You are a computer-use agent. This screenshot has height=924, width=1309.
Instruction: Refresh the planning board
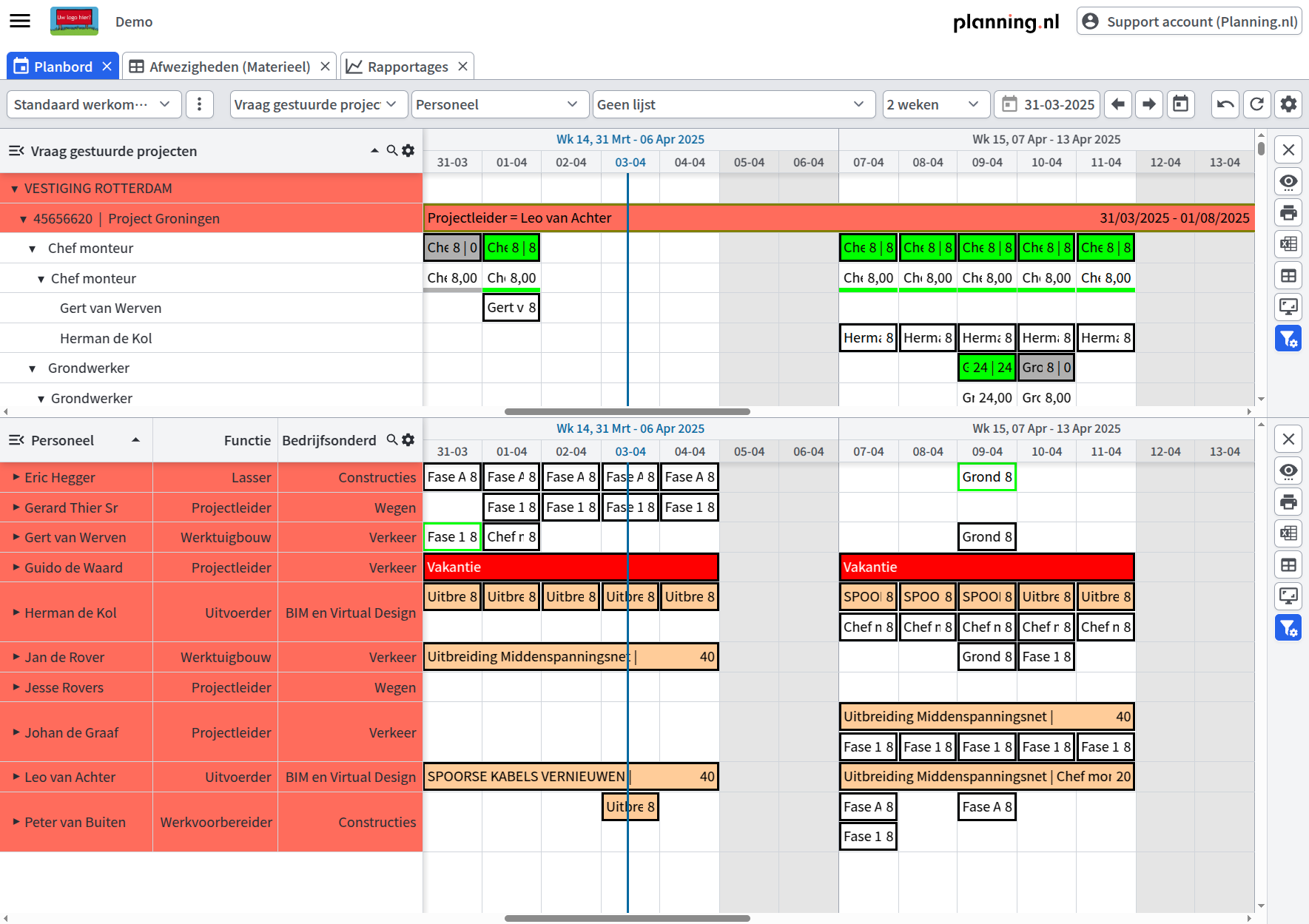[1256, 104]
